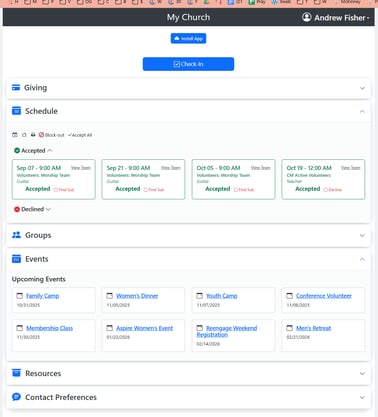Click the Check-In button
The height and width of the screenshot is (417, 378).
pos(188,64)
